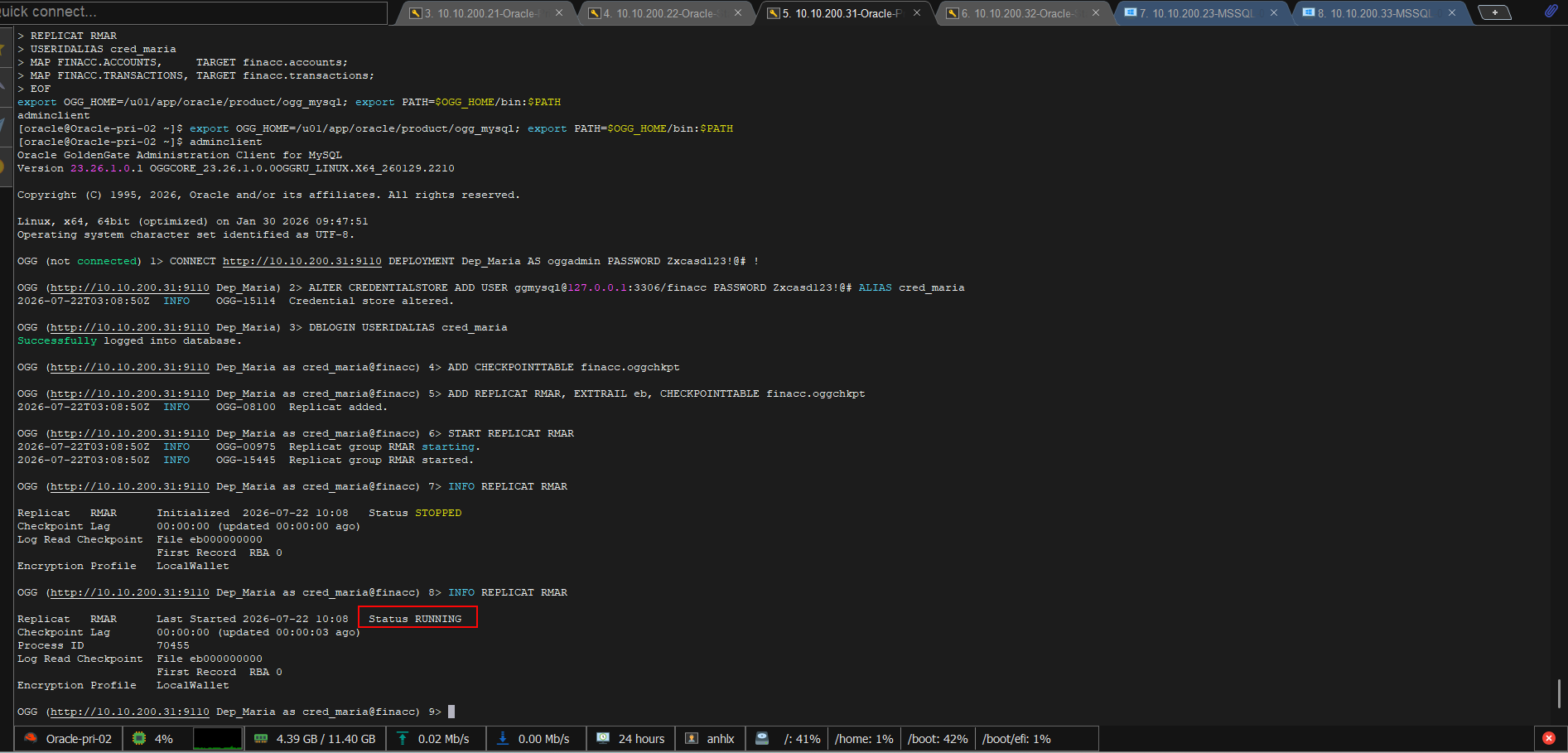
Task: Click the 4.39 GB / 11.40 GB memory reading
Action: (x=326, y=738)
